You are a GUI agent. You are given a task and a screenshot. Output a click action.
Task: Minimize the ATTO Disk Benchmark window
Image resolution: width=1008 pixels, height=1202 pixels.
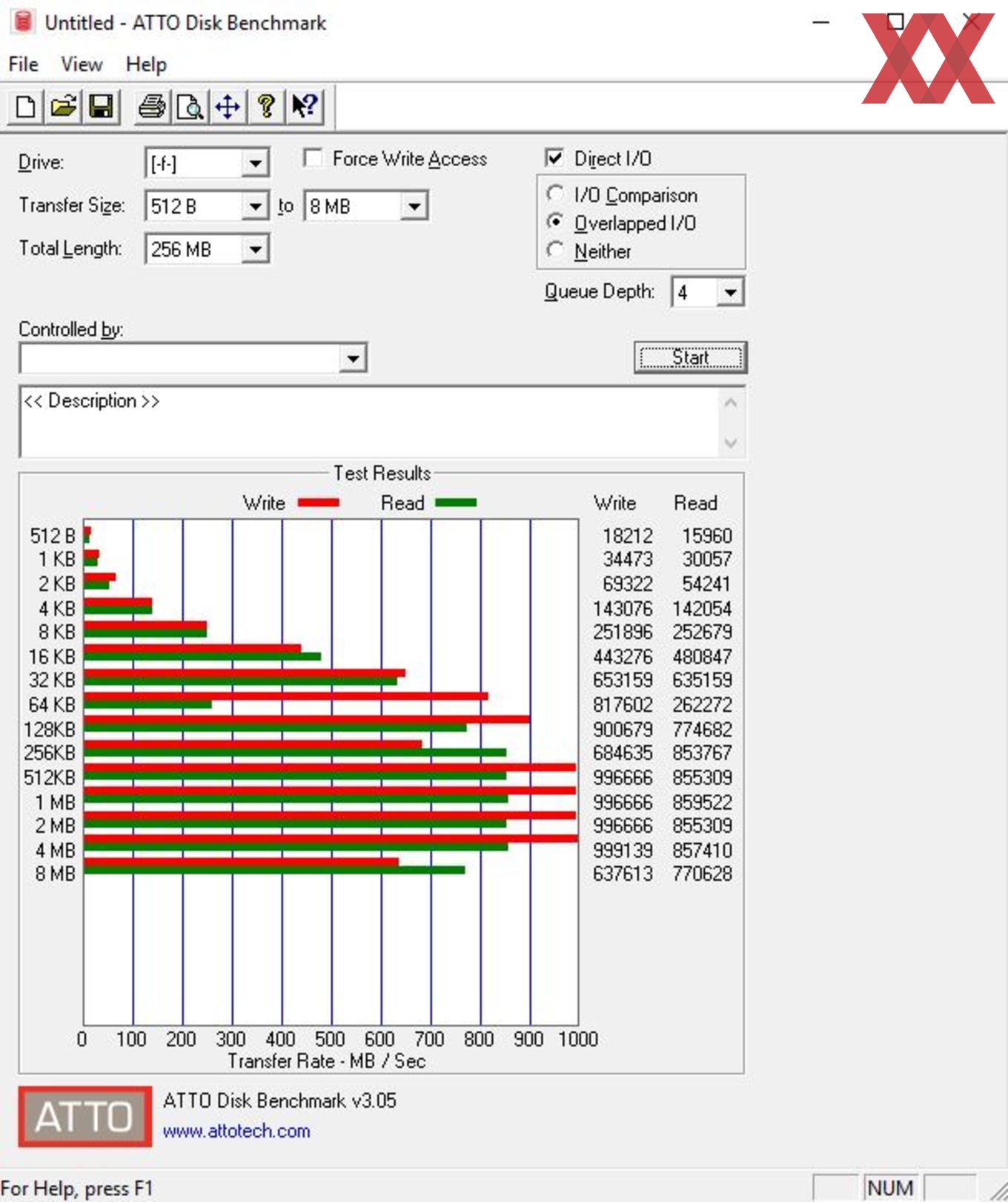coord(820,22)
